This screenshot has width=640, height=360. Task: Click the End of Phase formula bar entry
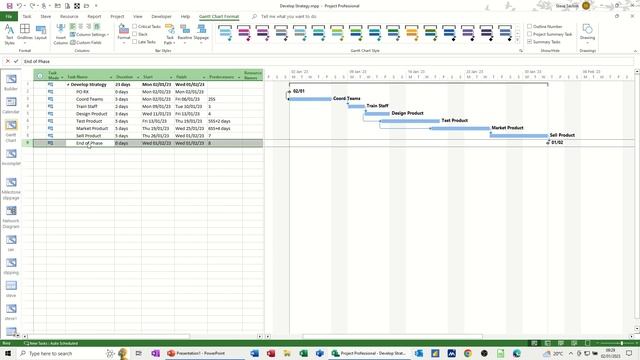(37, 61)
